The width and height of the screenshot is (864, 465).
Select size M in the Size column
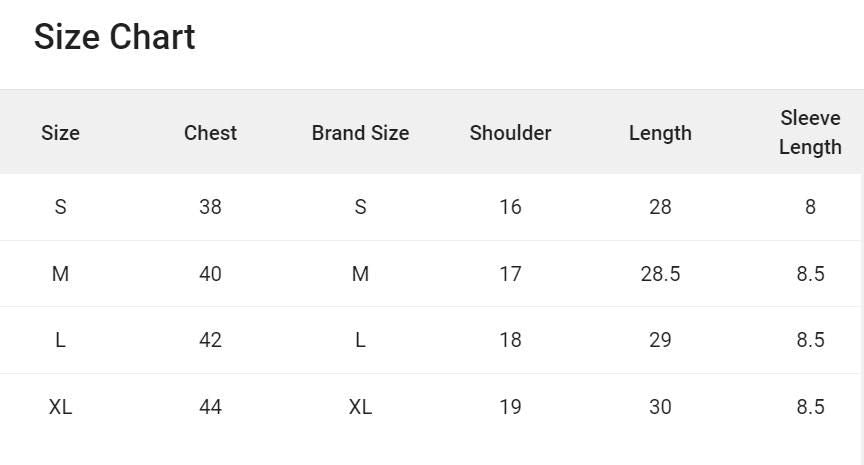tap(60, 274)
